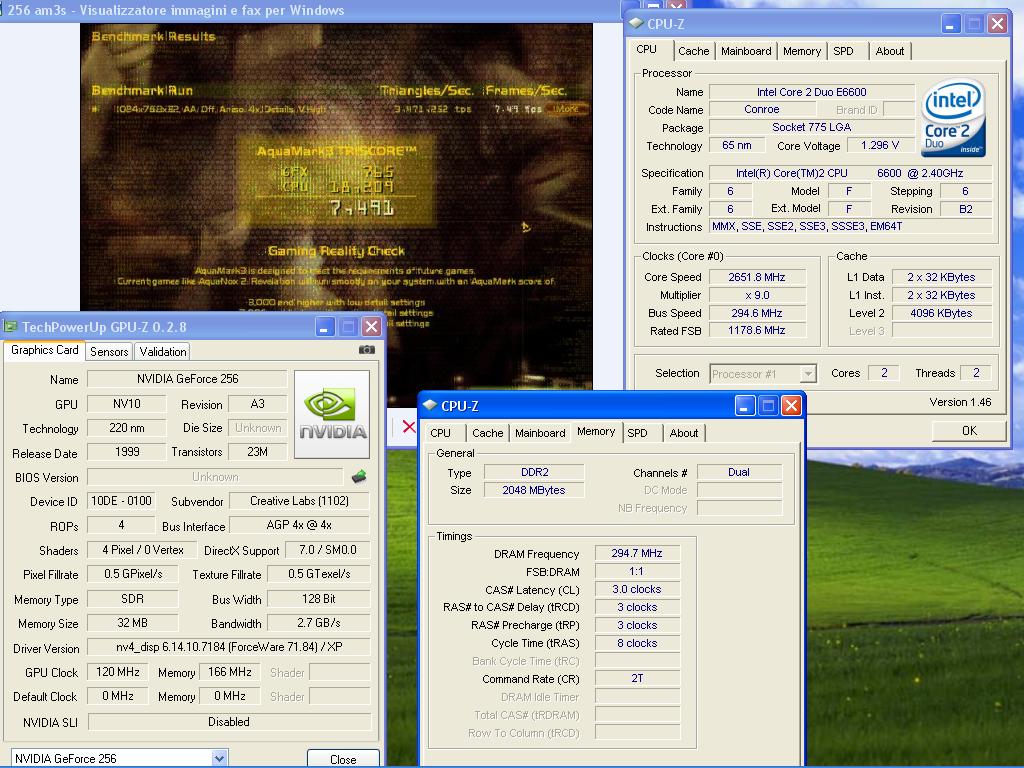Minimize the CPU-Z CPU window
The width and height of the screenshot is (1024, 768).
951,24
